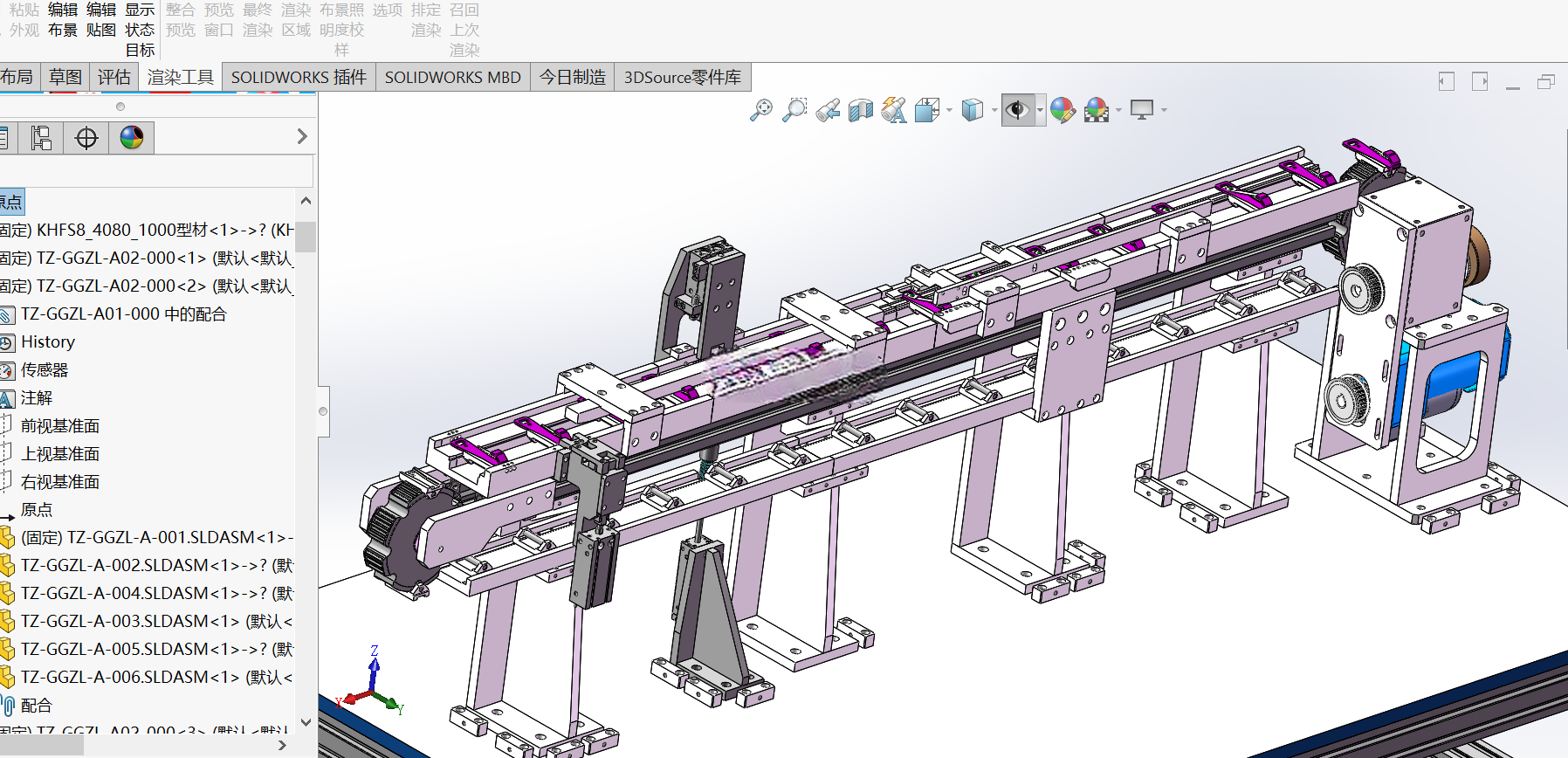Click the Zoom to Fit icon
Viewport: 1568px width, 758px height.
761,110
